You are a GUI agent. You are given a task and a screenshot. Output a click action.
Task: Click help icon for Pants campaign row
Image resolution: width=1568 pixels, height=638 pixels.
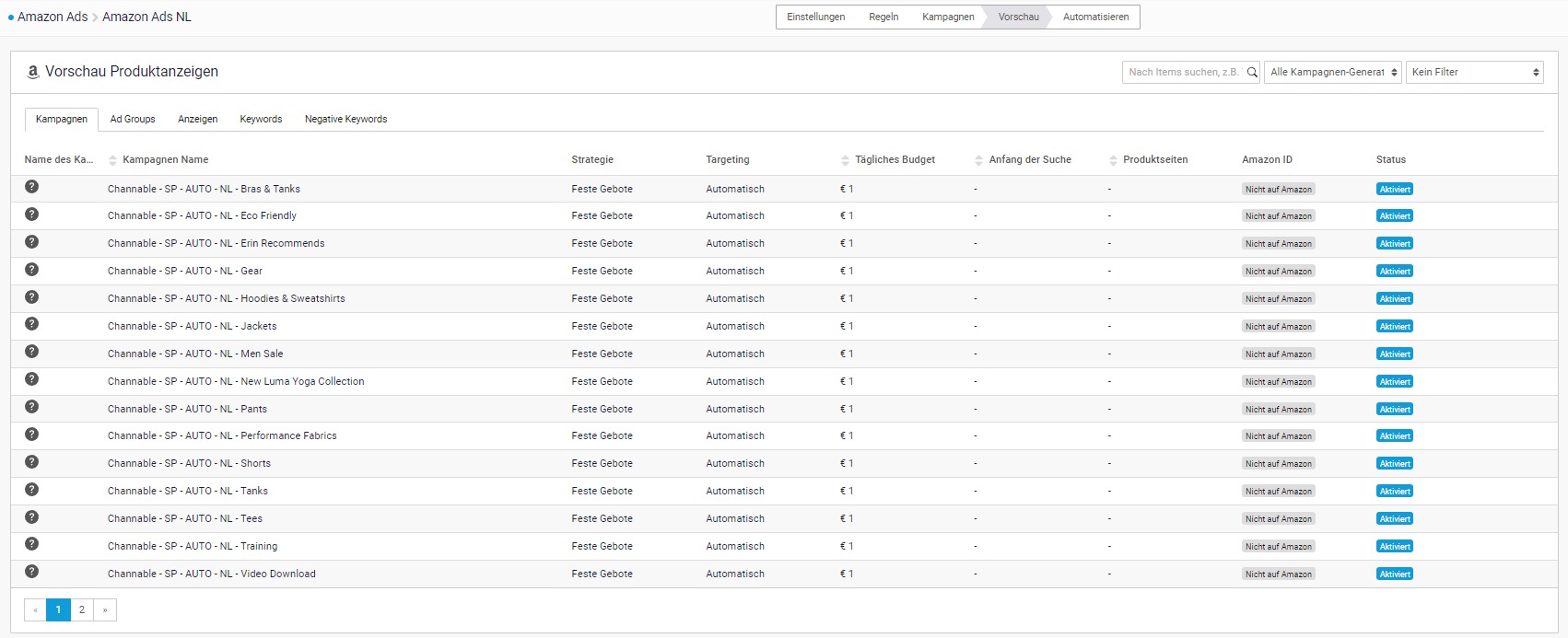(x=31, y=407)
